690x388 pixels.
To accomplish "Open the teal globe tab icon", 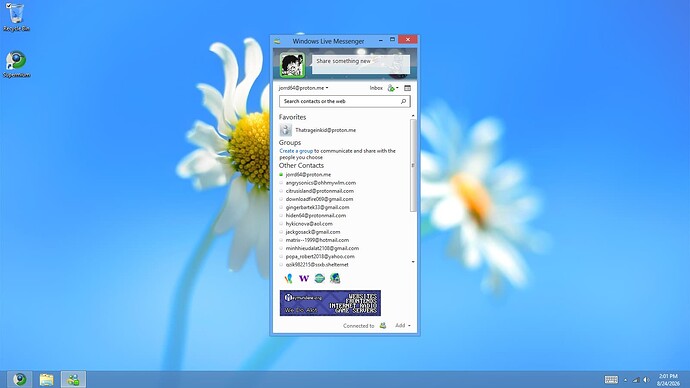I will tap(319, 278).
